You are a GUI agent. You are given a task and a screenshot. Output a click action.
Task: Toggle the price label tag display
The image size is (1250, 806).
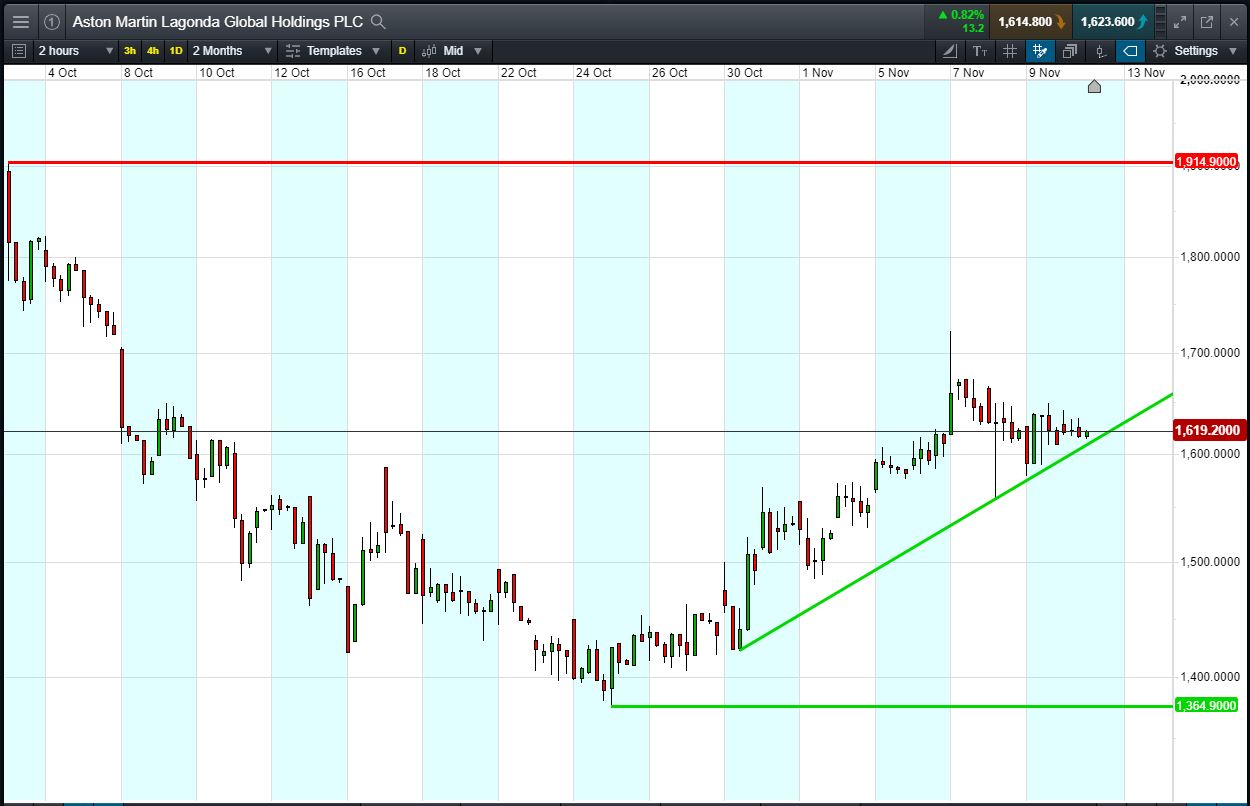(1130, 50)
